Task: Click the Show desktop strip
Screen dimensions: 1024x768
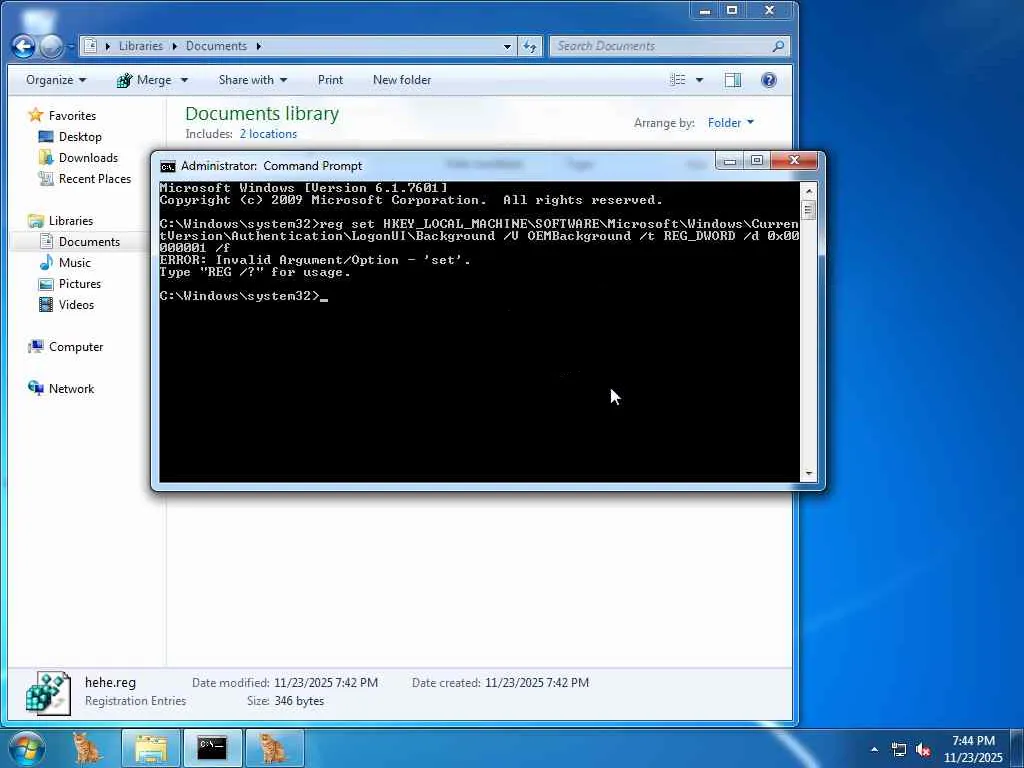Action: click(x=1016, y=748)
